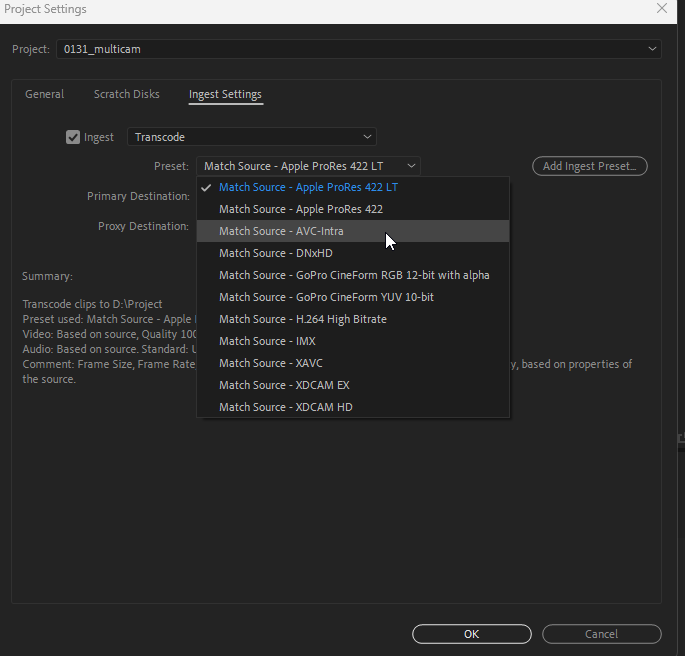Click the Add Ingest Preset button
Screen dimensions: 685x656
(590, 166)
